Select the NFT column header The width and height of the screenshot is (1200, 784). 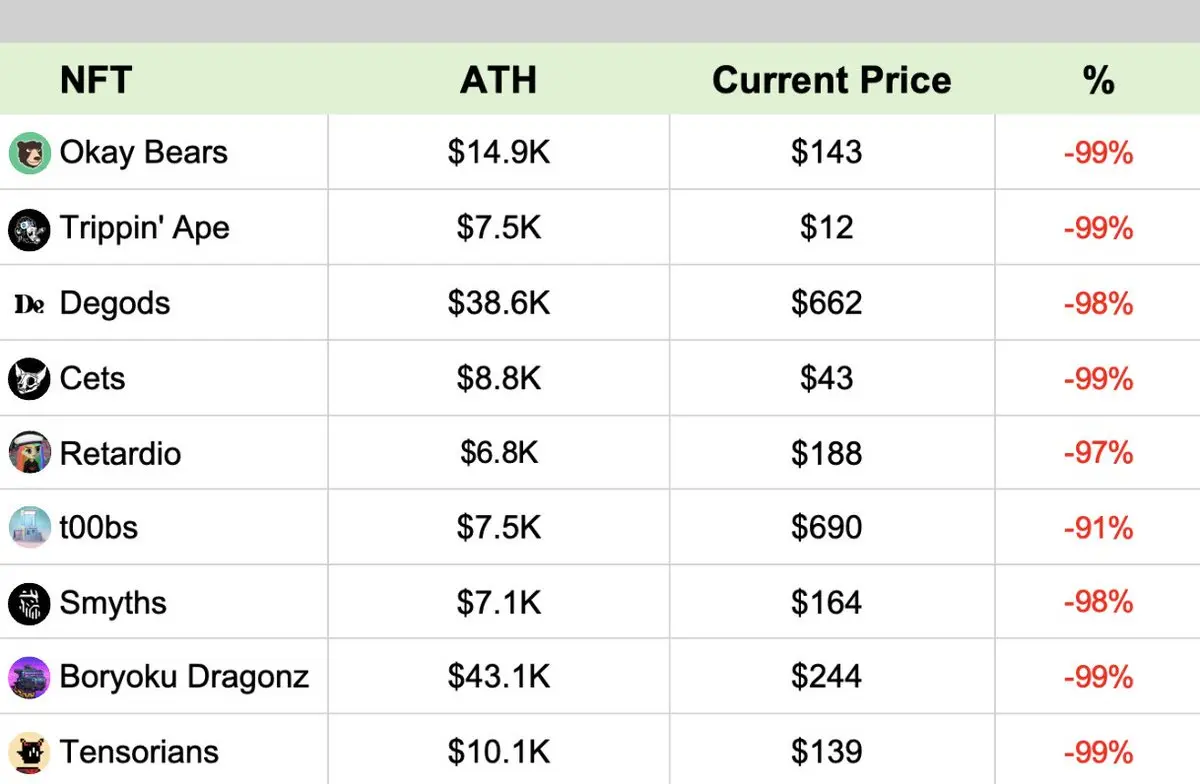coord(96,80)
